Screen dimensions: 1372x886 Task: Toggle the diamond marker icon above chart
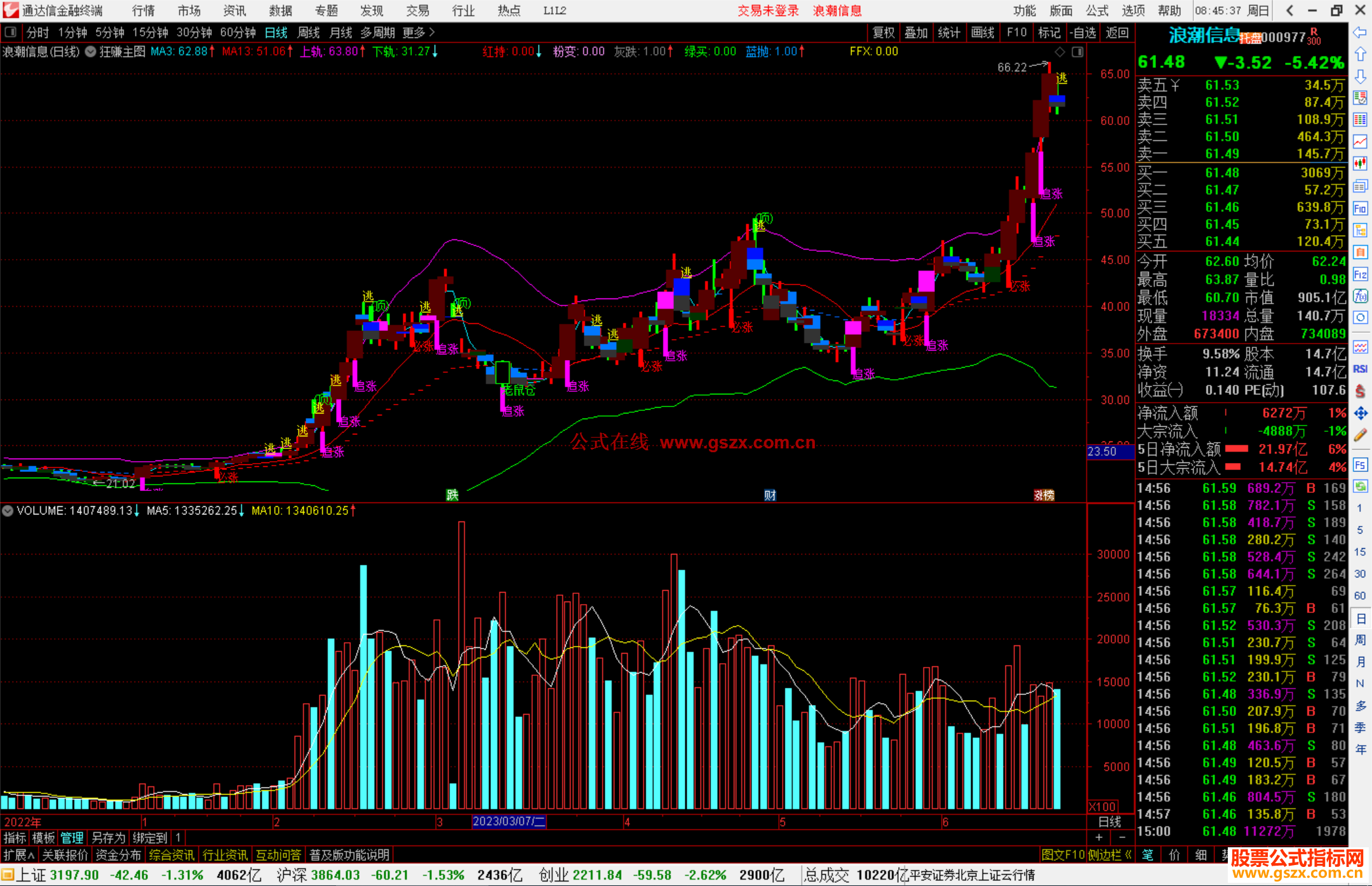click(1059, 52)
